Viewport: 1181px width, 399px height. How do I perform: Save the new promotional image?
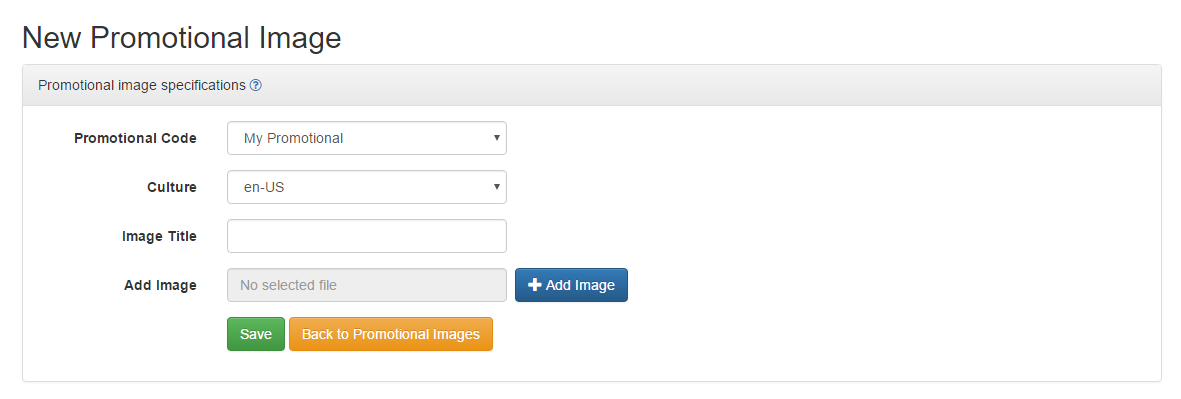point(256,334)
